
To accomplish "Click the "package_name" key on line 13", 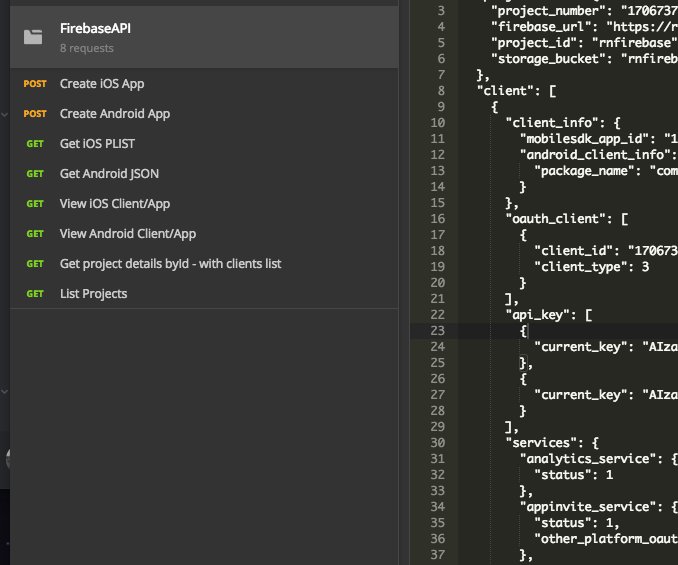I will [x=585, y=171].
